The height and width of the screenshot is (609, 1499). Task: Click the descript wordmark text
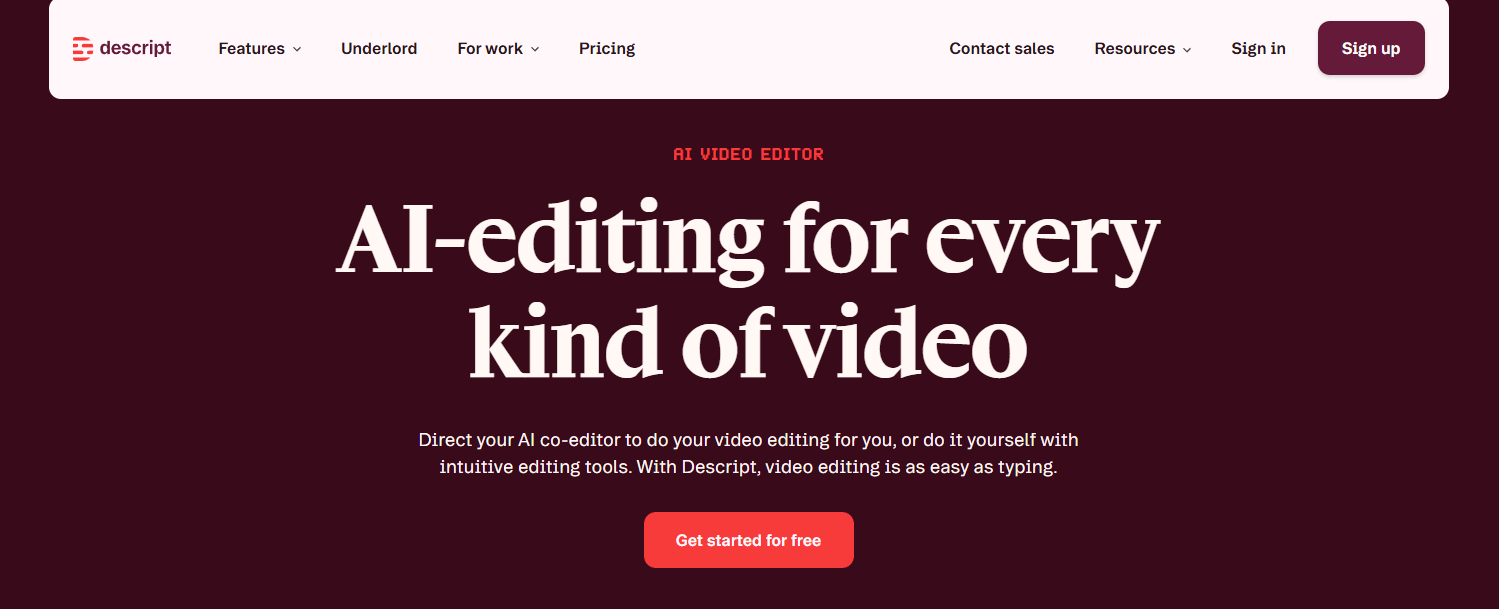point(135,48)
